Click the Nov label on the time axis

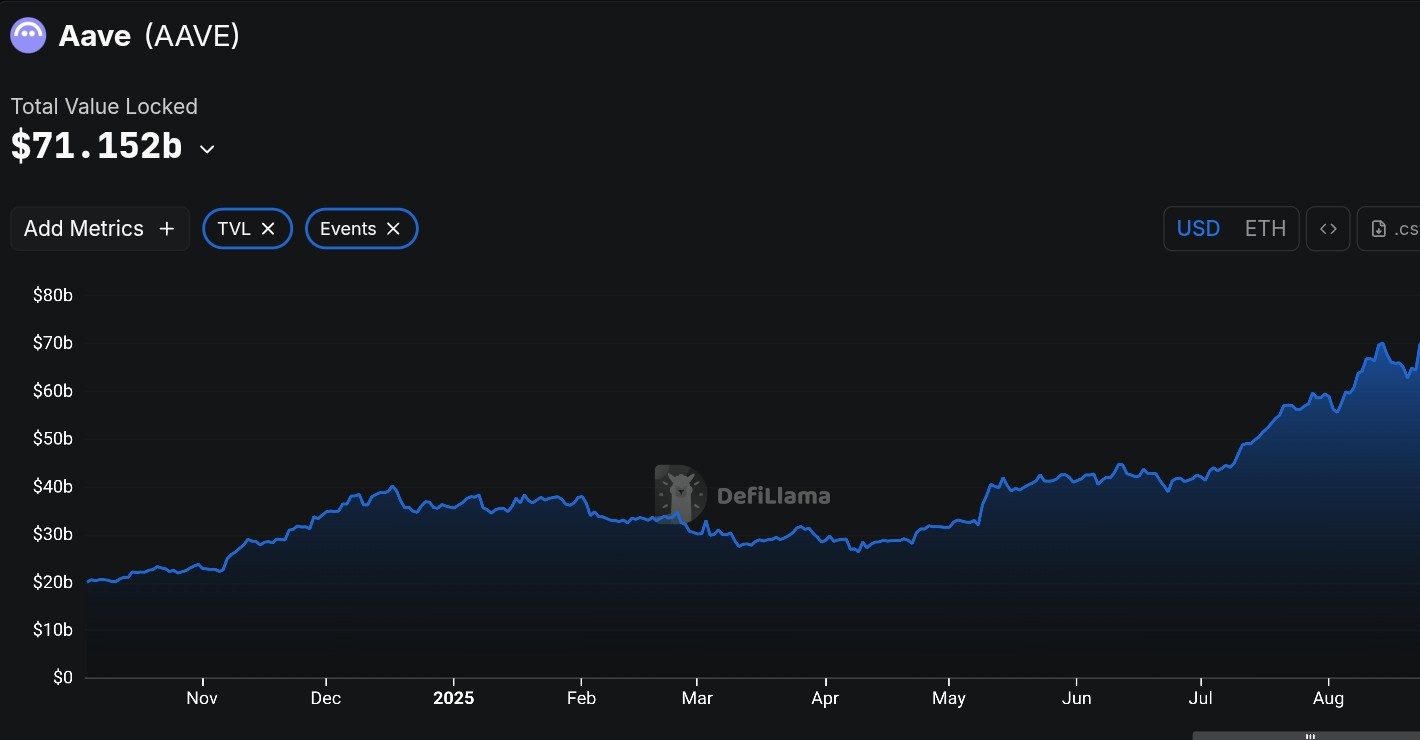[x=202, y=698]
